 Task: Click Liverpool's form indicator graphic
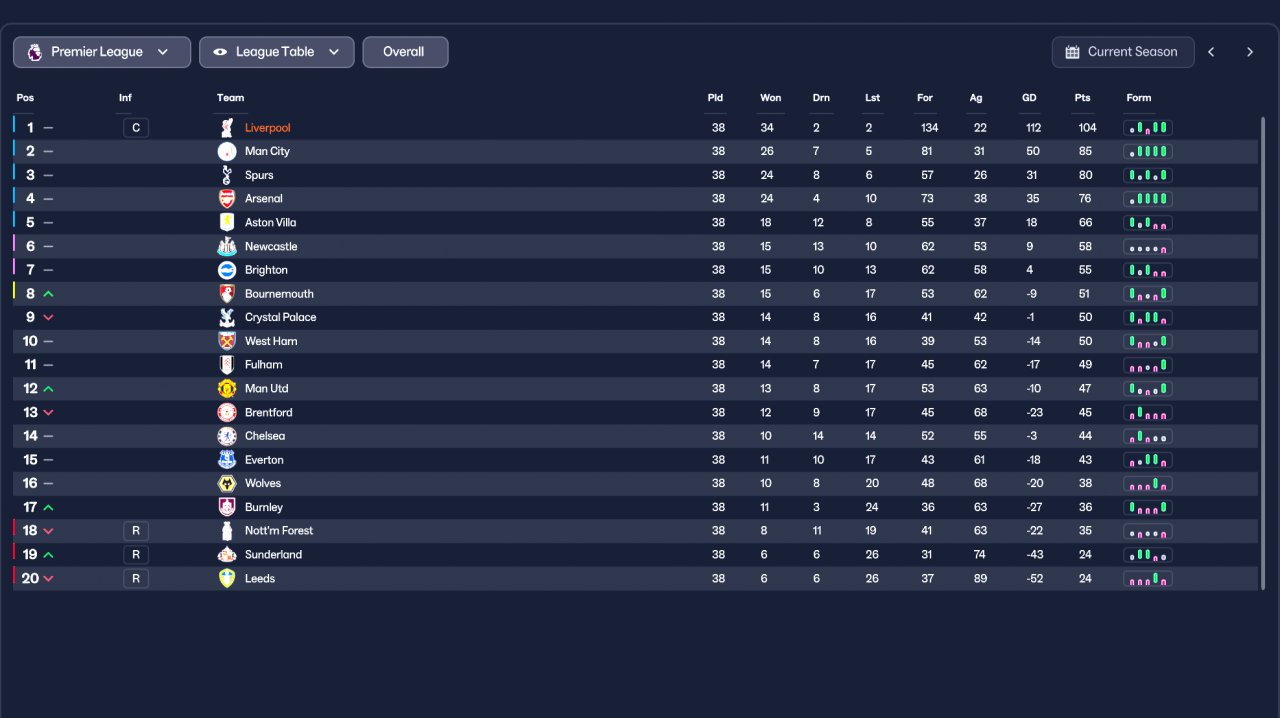tap(1148, 128)
